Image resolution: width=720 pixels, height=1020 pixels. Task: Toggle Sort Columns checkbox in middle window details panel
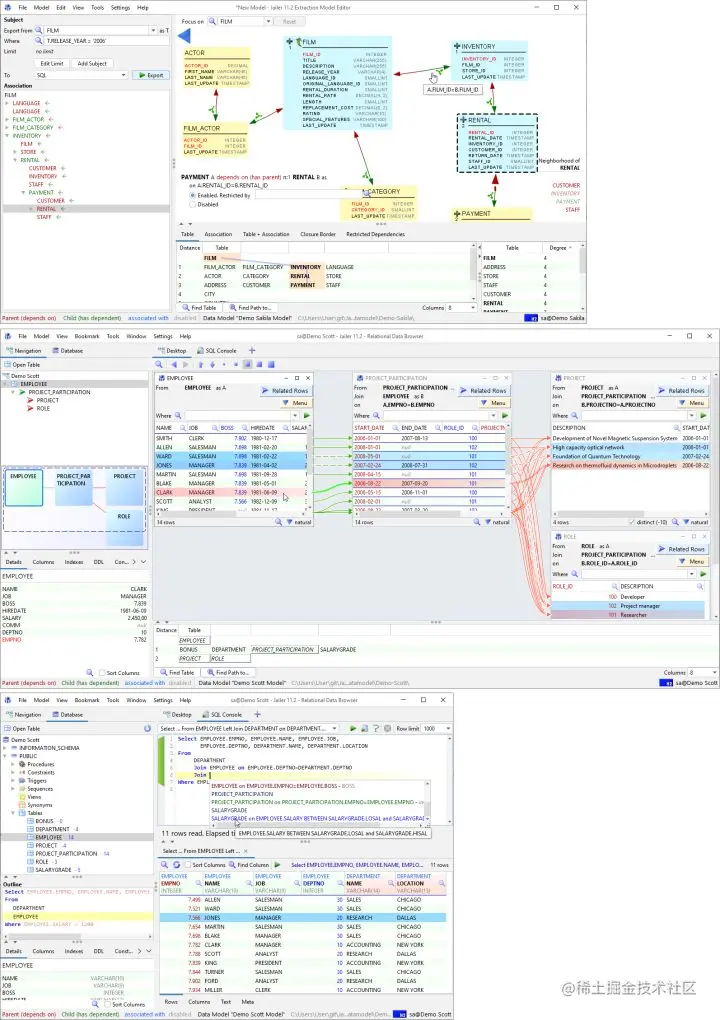pyautogui.click(x=102, y=673)
